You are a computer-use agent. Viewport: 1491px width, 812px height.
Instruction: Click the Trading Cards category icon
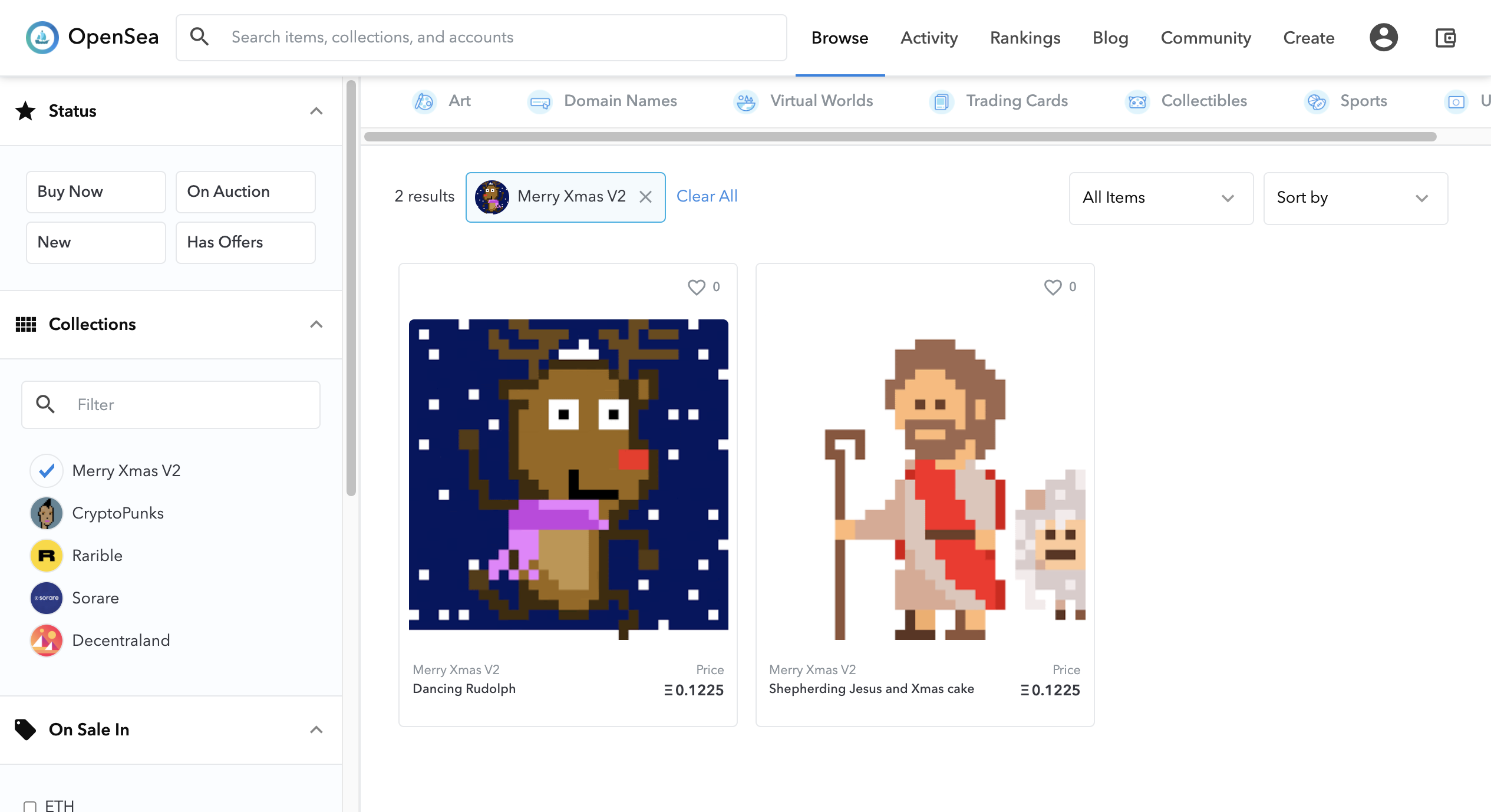[941, 101]
